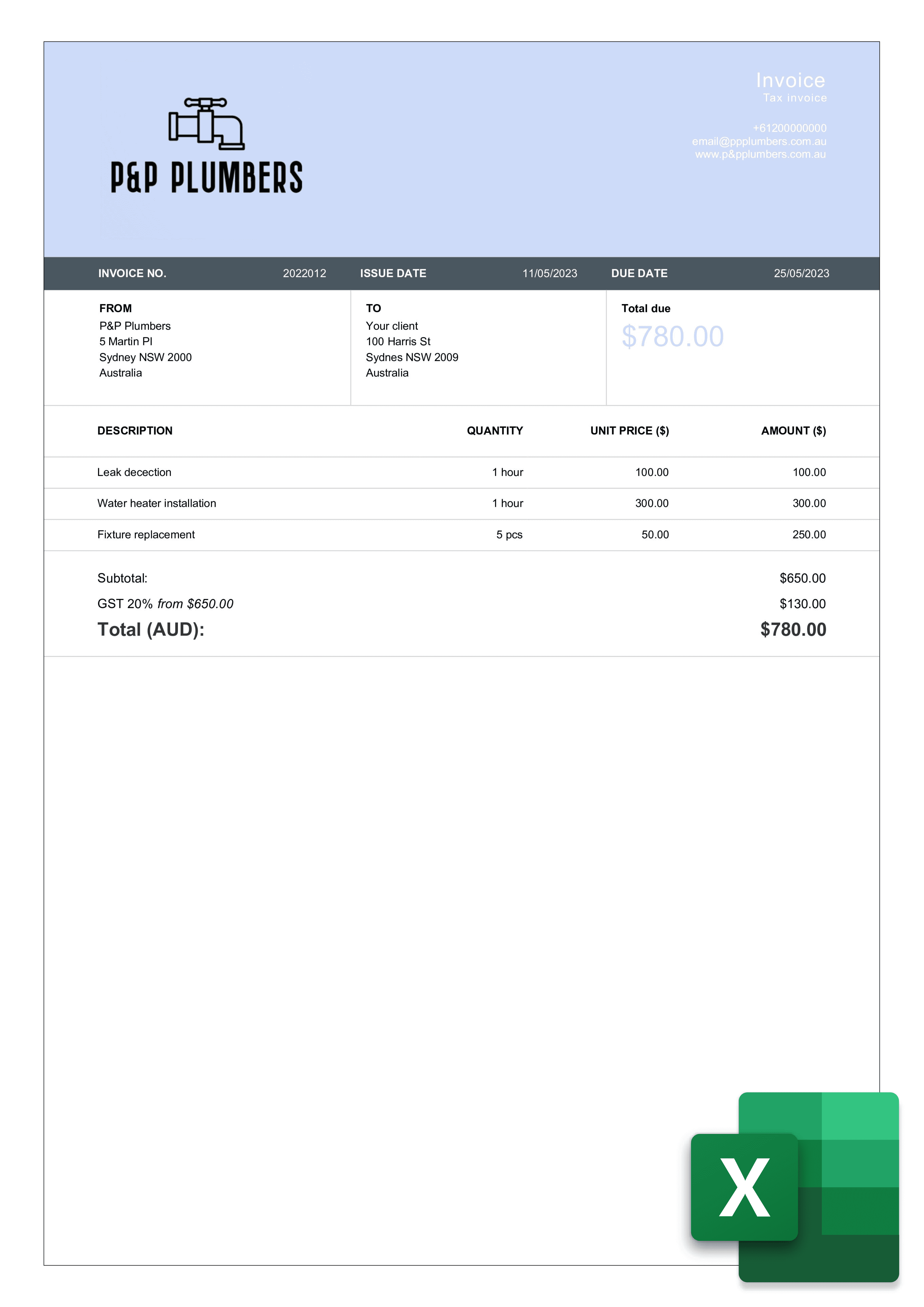This screenshot has width=924, height=1307.
Task: Click the AMOUNT ($) column header
Action: point(794,431)
